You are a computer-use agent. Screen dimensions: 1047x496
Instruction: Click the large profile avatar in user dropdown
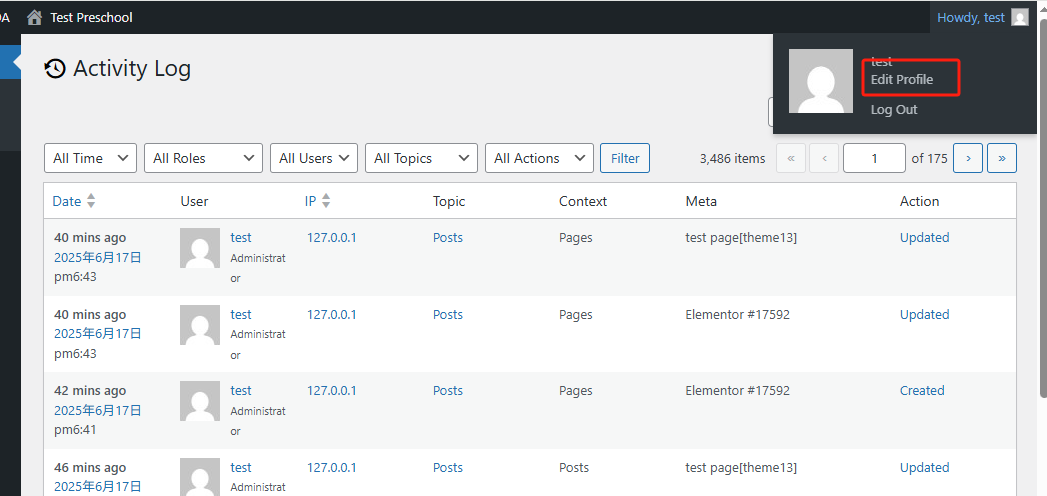coord(821,81)
